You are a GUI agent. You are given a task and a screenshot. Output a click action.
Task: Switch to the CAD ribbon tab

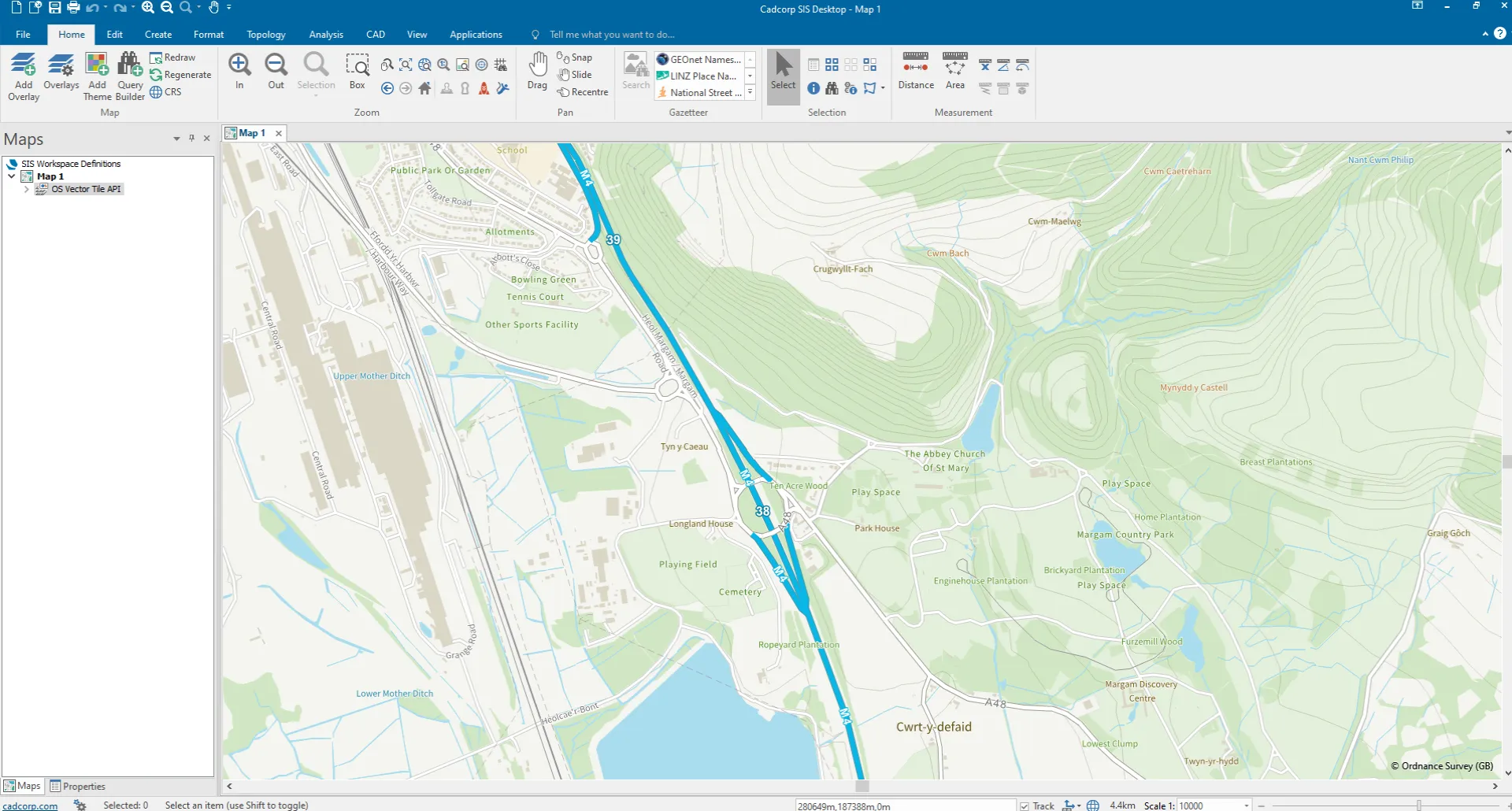coord(376,35)
